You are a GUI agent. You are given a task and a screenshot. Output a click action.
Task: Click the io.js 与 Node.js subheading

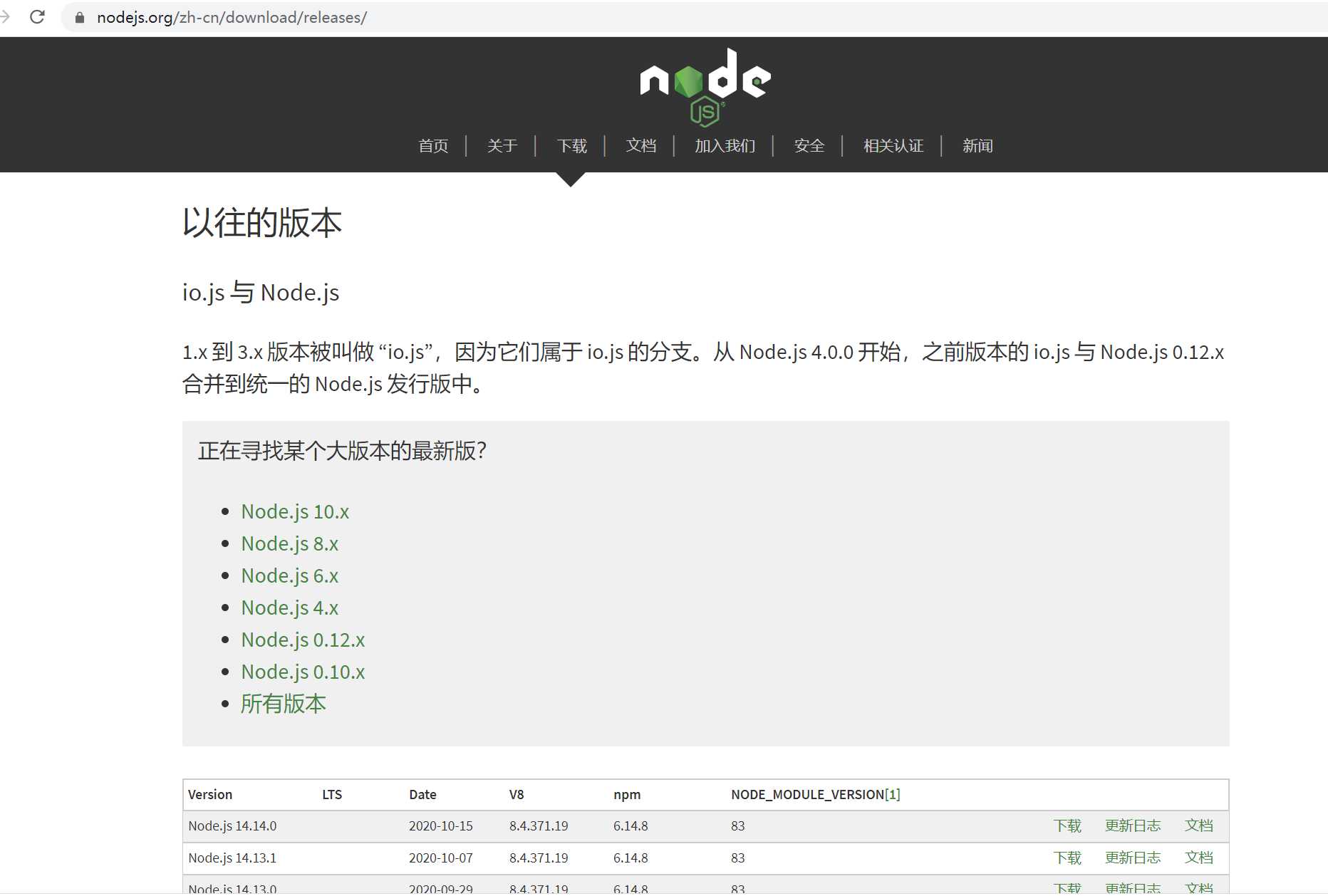(261, 292)
